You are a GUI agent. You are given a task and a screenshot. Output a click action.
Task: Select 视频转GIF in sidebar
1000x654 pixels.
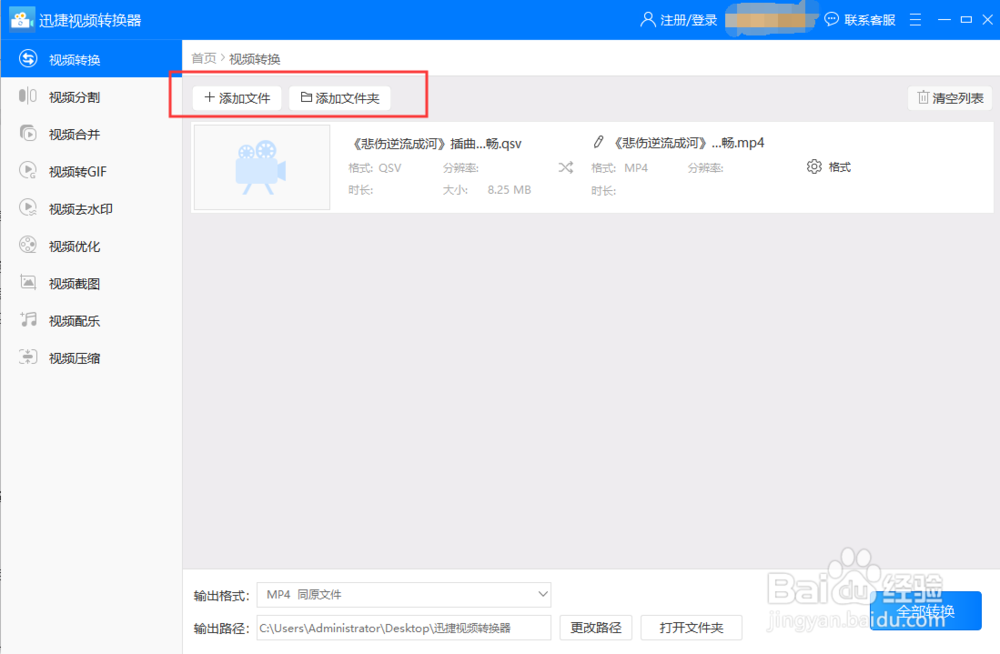[x=91, y=172]
